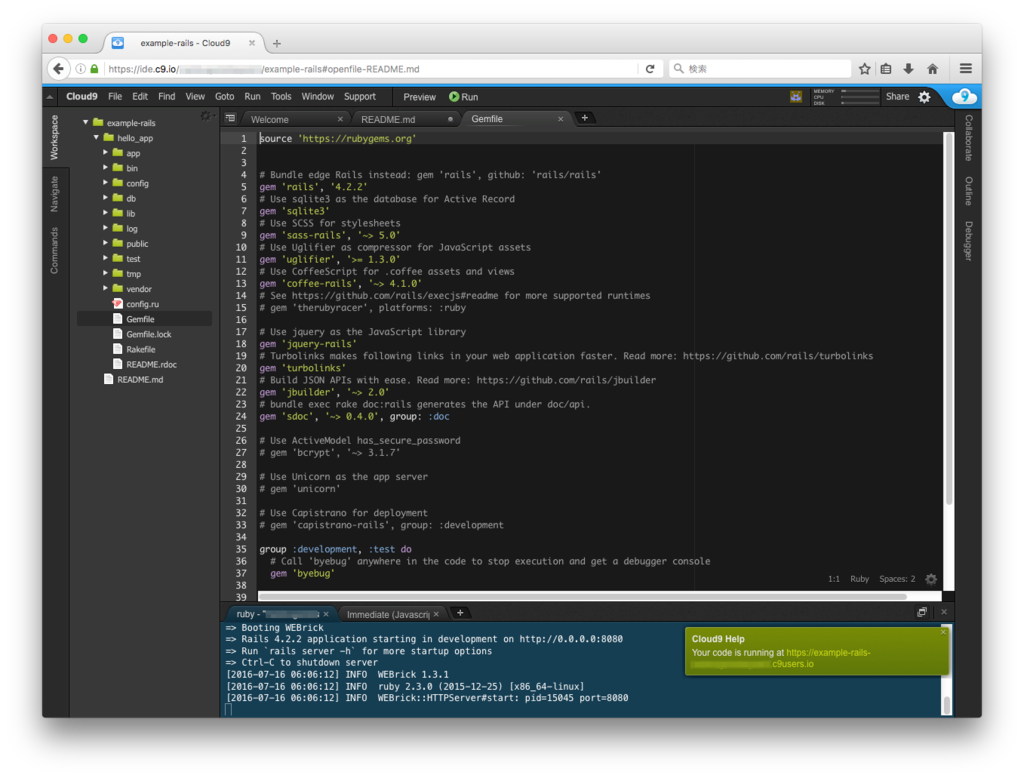
Task: Click the editor vertical scrollbar
Action: (948, 318)
